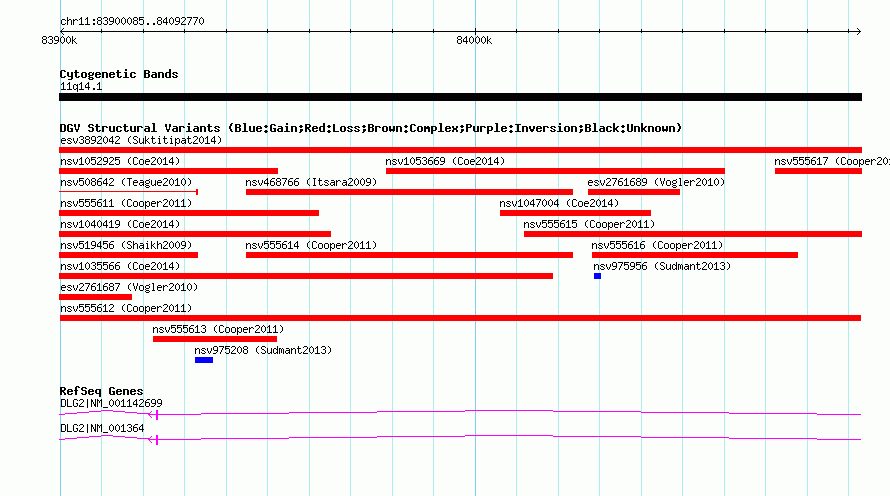Open the esv2761689 (Vogler2010) variant label

pyautogui.click(x=656, y=182)
